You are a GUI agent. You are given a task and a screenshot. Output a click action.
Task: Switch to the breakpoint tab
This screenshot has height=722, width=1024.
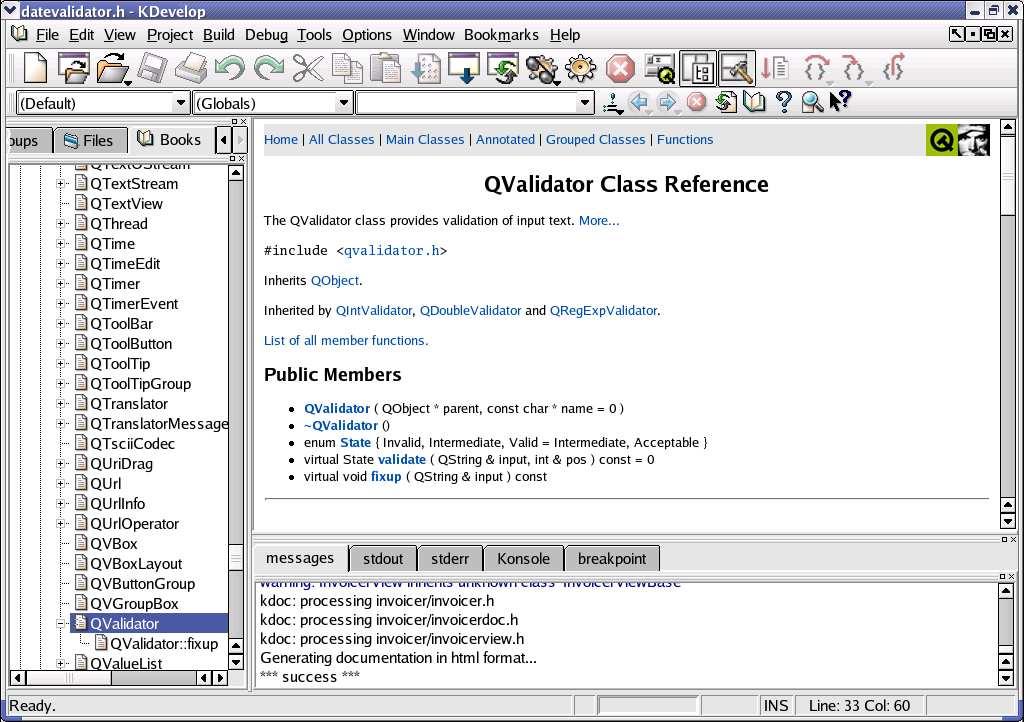pos(612,559)
